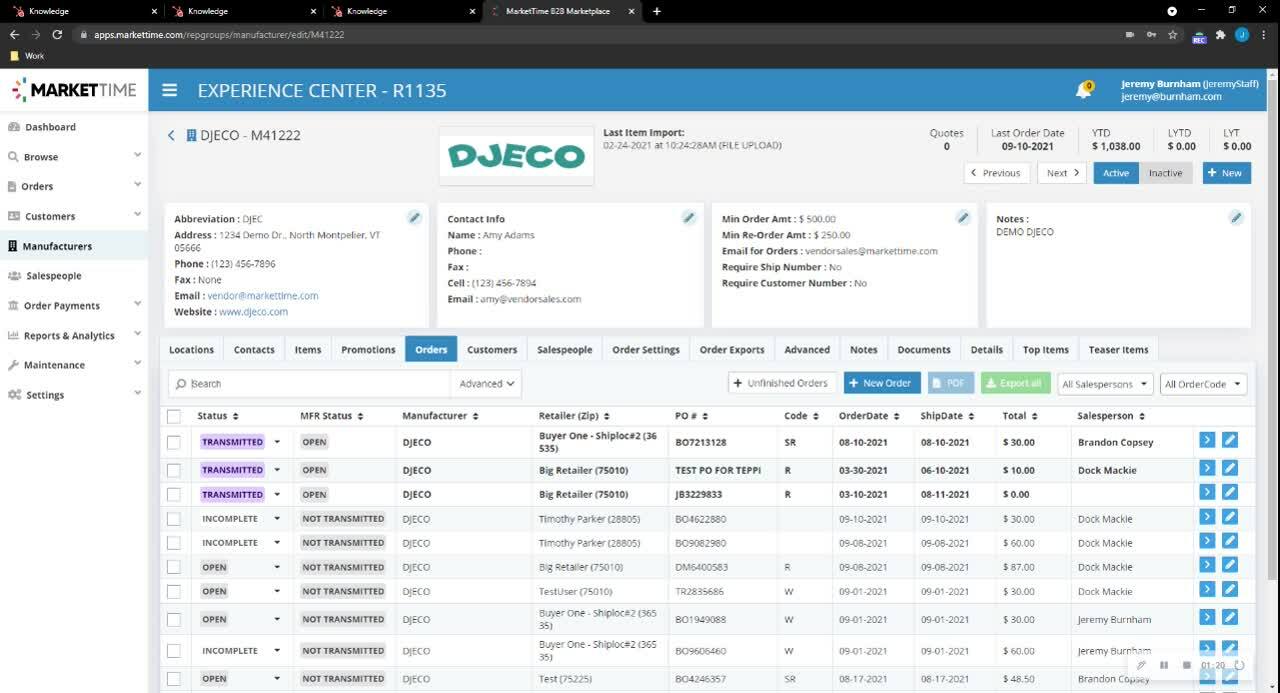Click the Unfinished Orders button
1280x693 pixels.
(x=782, y=383)
